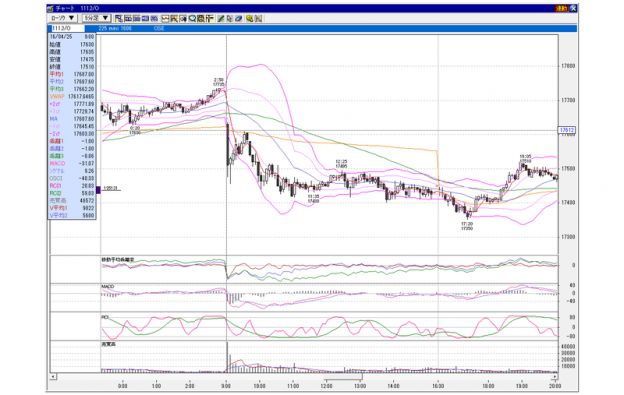Click the yellow search key icon
624x395 pixels.
[x=250, y=18]
